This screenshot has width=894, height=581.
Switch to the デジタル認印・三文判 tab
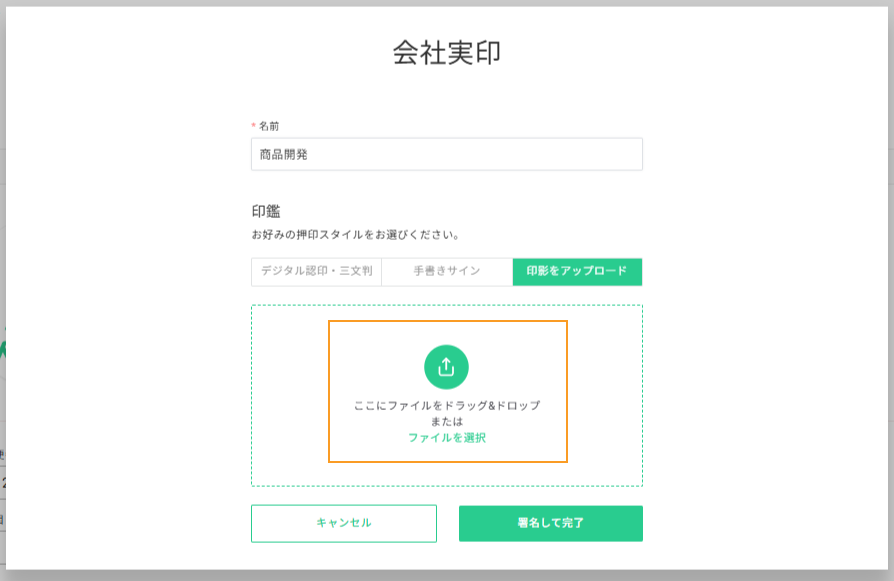pos(316,271)
